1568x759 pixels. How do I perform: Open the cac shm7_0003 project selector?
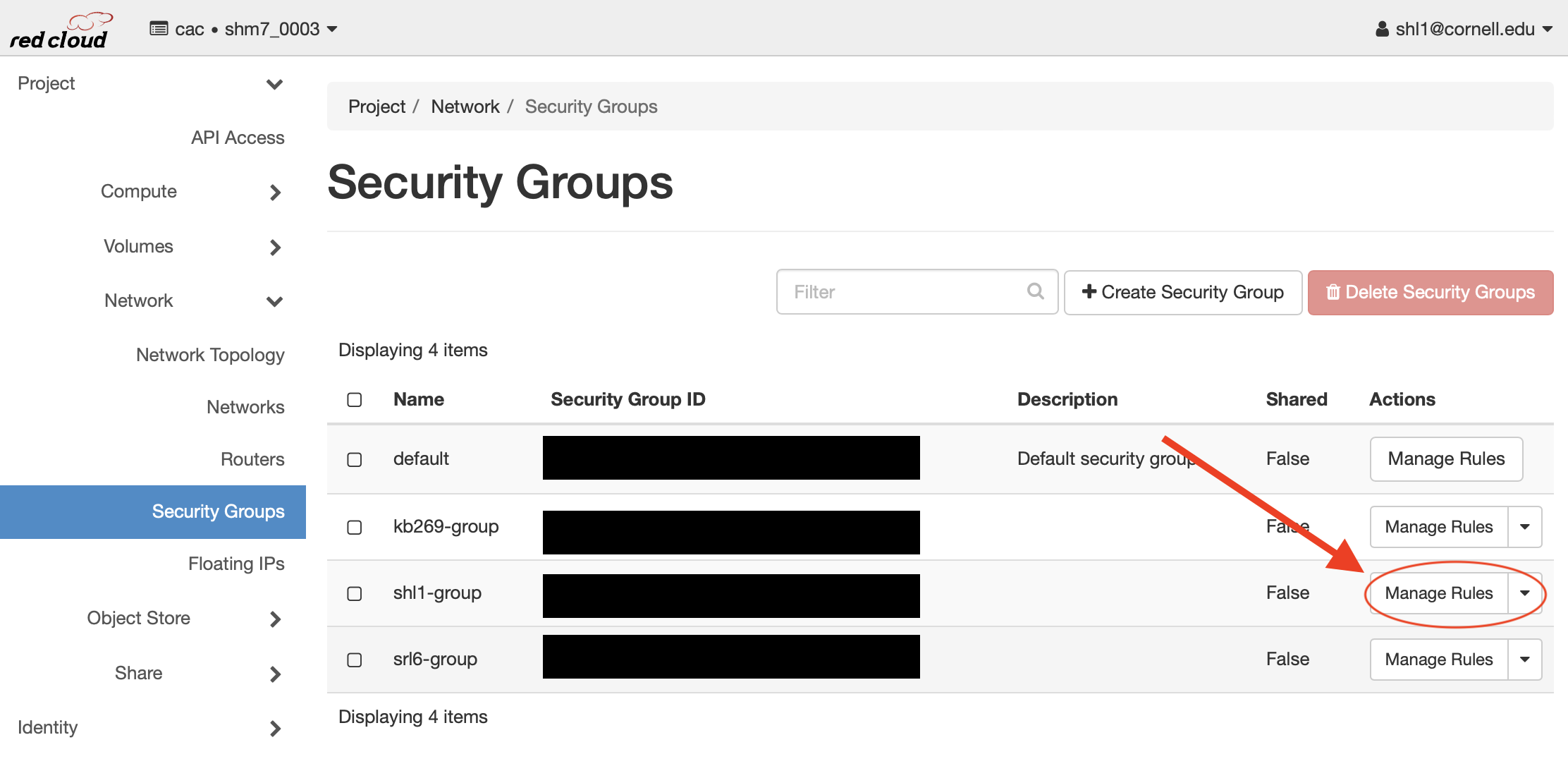244,29
